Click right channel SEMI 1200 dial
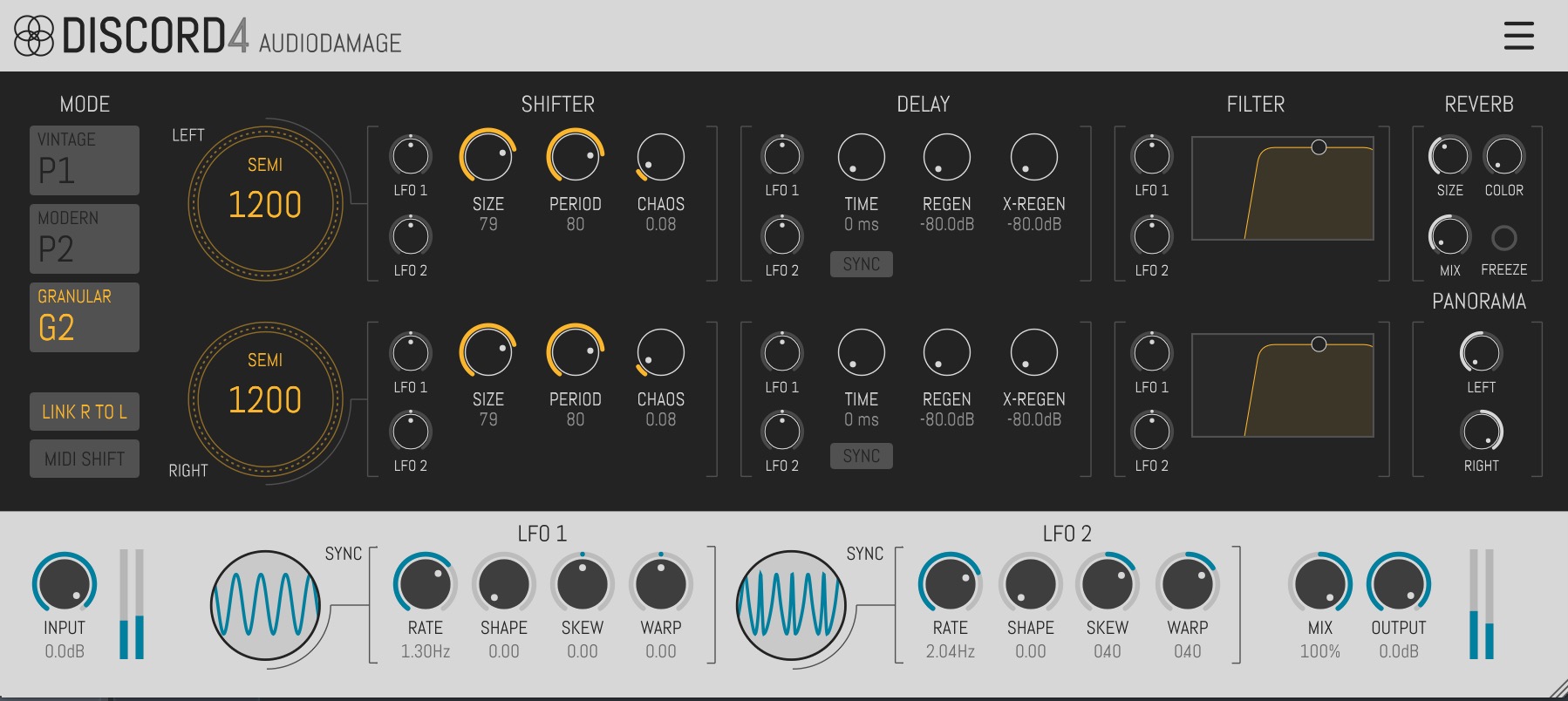 pyautogui.click(x=265, y=399)
